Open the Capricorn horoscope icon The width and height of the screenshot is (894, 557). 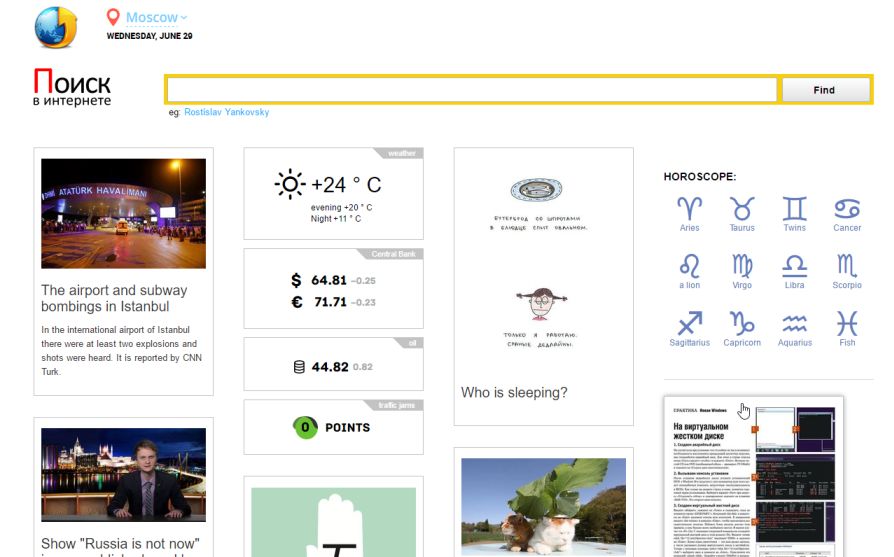click(742, 323)
